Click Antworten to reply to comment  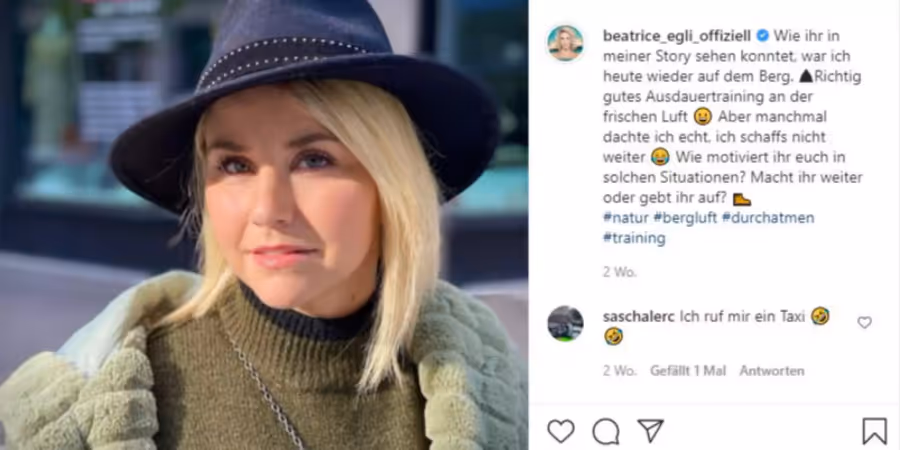(771, 371)
